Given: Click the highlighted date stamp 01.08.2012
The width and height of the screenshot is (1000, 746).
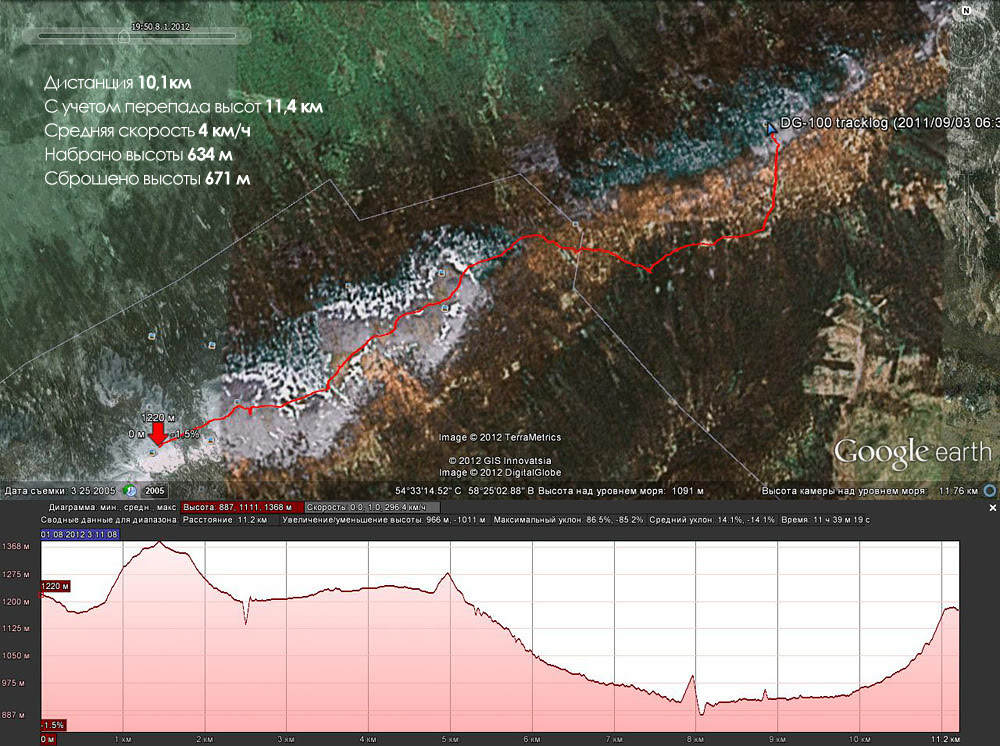Looking at the screenshot, I should (79, 535).
